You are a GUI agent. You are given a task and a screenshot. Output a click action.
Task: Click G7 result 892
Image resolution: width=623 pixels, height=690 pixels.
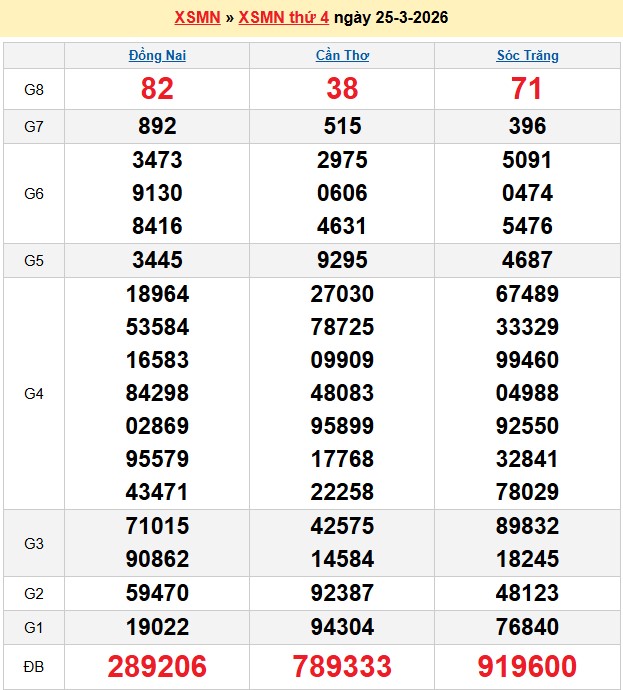click(157, 126)
